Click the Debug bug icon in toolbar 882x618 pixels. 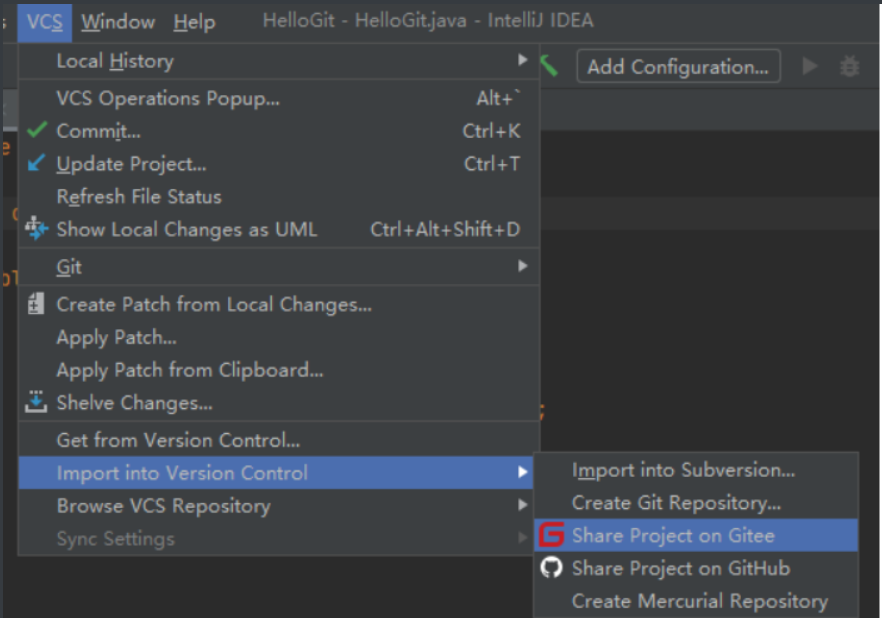point(849,66)
